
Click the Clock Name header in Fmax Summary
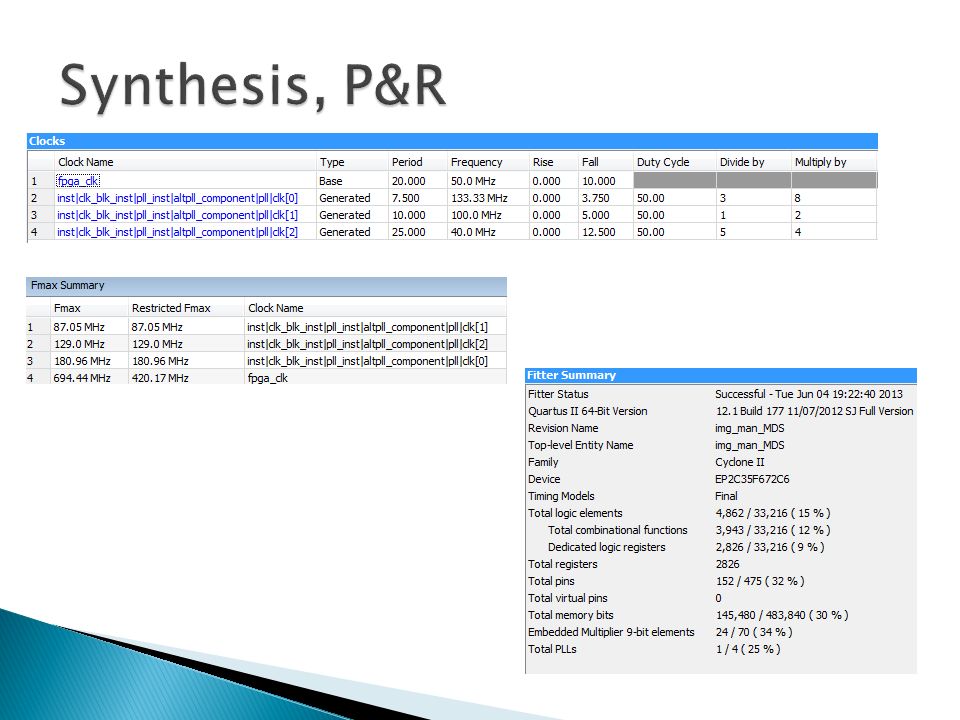click(276, 309)
